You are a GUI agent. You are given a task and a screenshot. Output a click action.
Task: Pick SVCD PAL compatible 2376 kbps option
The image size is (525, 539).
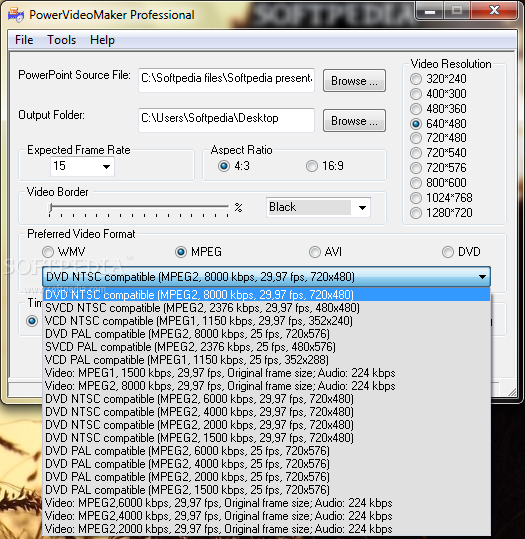tap(266, 347)
